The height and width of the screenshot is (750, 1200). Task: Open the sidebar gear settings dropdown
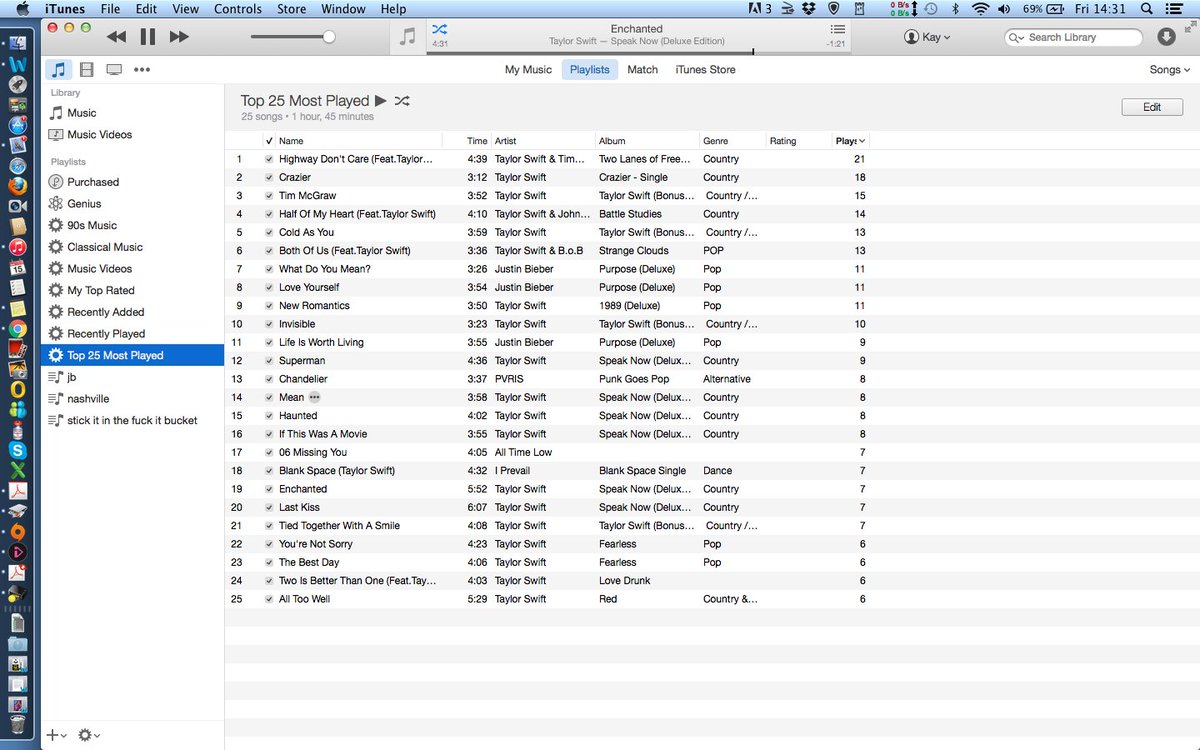tap(88, 735)
